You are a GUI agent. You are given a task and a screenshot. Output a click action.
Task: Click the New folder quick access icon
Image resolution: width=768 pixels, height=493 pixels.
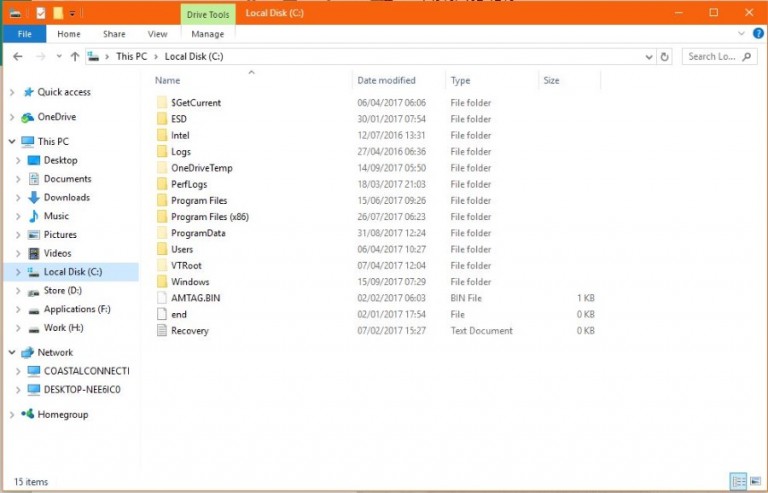tap(58, 13)
